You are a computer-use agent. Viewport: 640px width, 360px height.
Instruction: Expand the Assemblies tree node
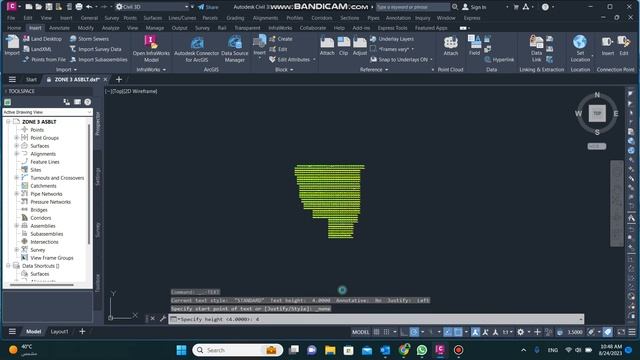coord(17,226)
